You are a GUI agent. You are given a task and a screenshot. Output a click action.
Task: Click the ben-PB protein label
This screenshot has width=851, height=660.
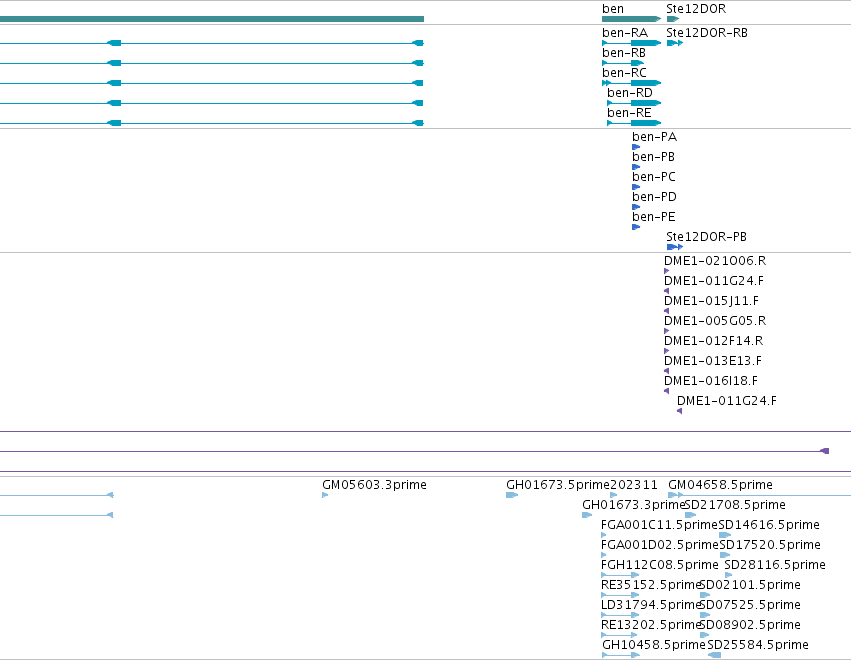pos(653,157)
